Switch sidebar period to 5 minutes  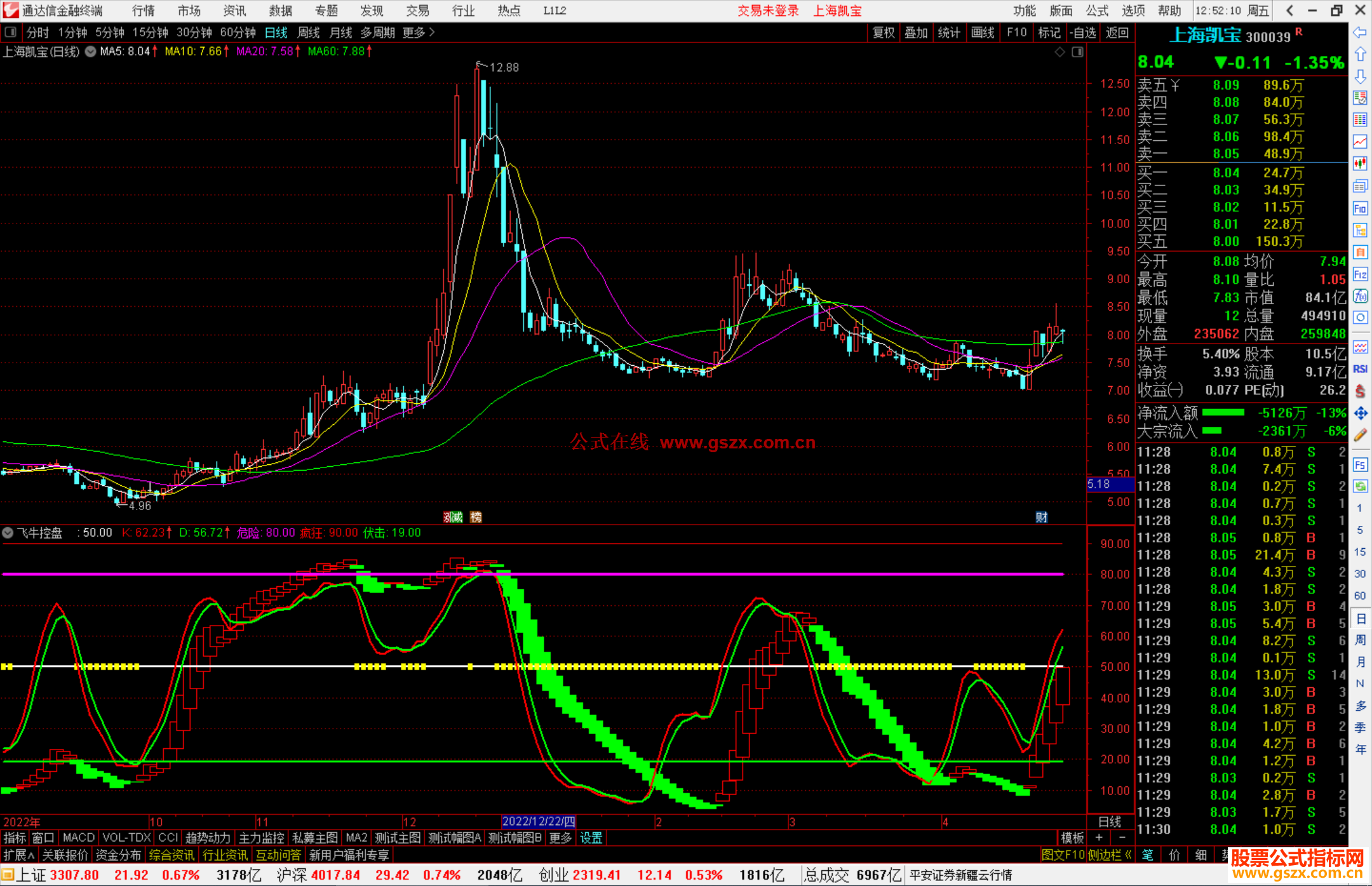coord(1359,530)
